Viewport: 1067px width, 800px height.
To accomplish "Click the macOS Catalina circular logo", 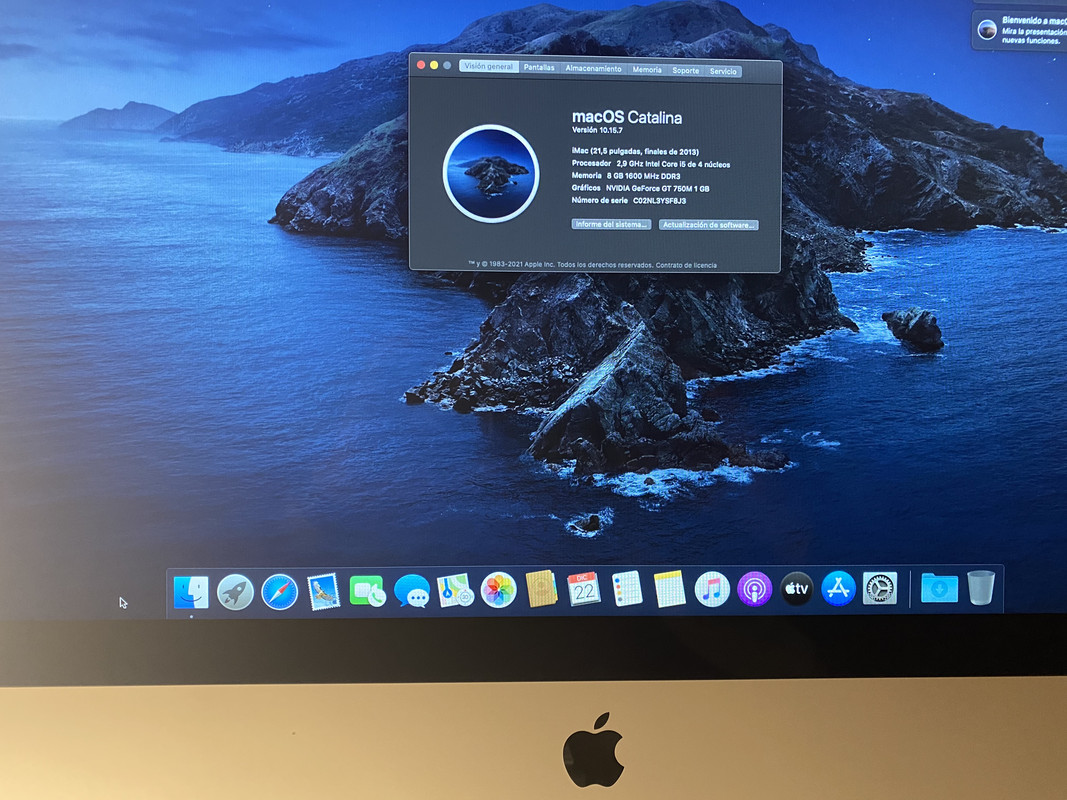I will coord(491,173).
